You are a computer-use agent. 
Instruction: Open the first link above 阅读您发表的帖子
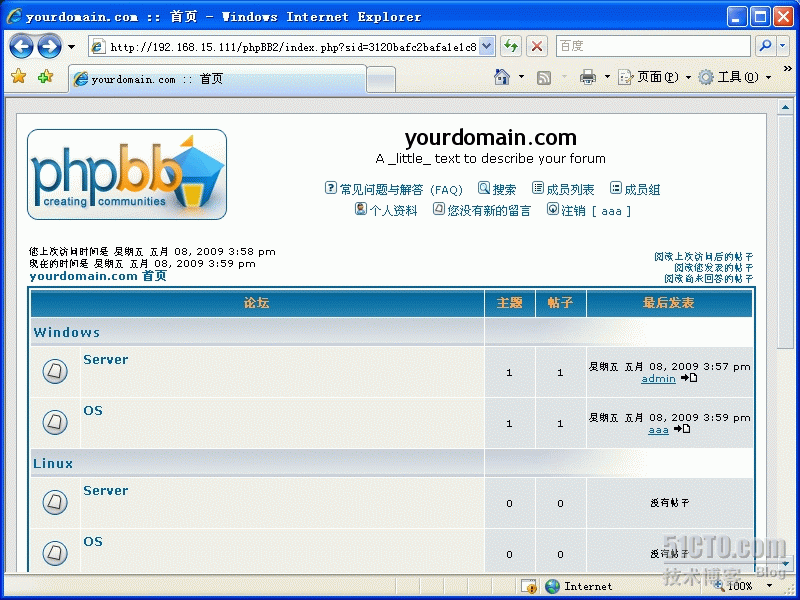tap(704, 257)
